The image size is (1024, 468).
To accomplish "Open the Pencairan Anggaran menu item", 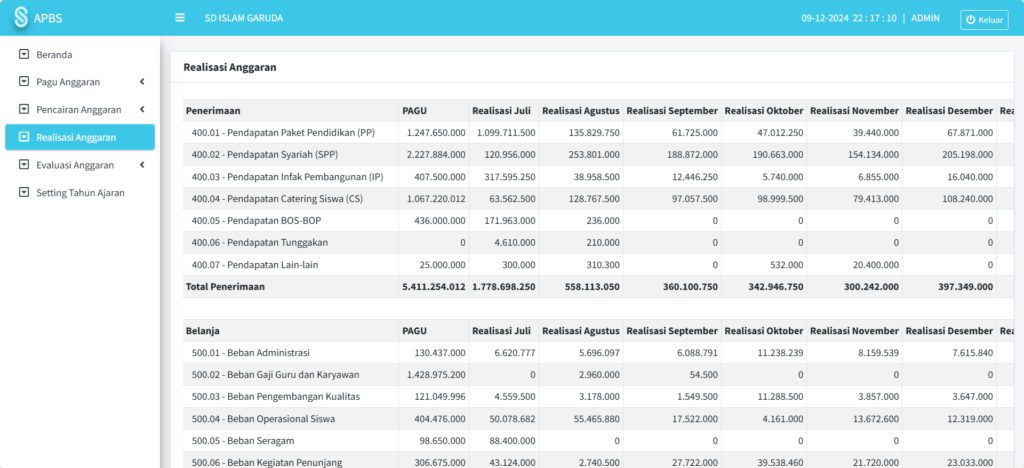I will [80, 110].
